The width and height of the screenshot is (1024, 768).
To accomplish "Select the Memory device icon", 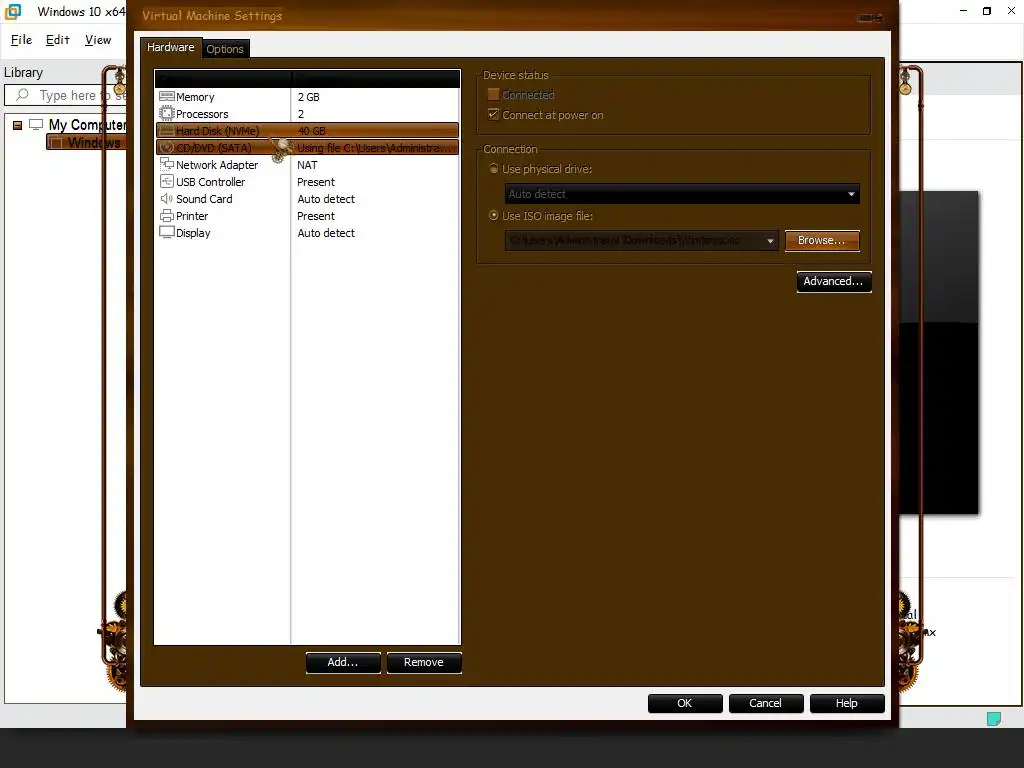I will coord(167,97).
